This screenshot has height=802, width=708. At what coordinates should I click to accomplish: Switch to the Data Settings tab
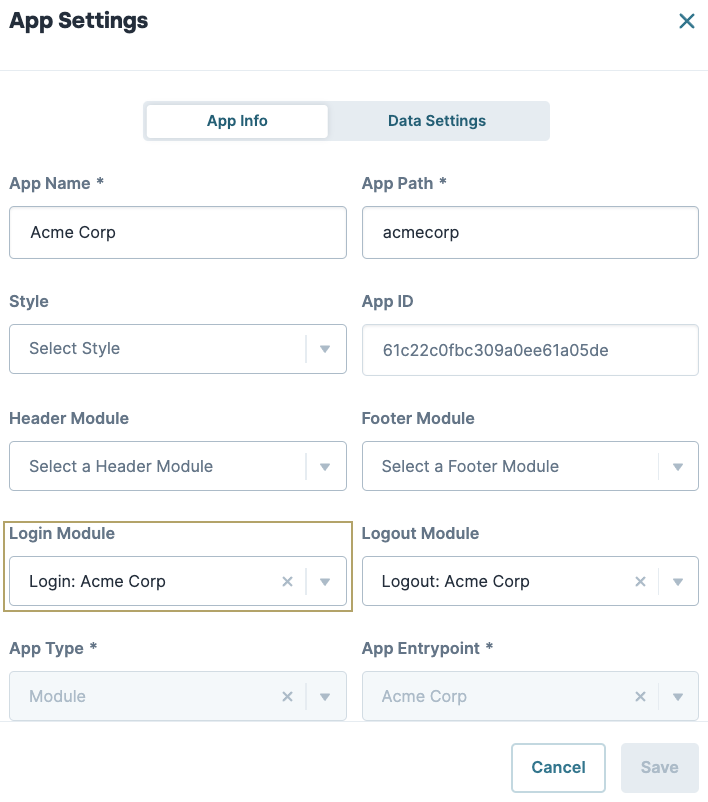point(437,121)
